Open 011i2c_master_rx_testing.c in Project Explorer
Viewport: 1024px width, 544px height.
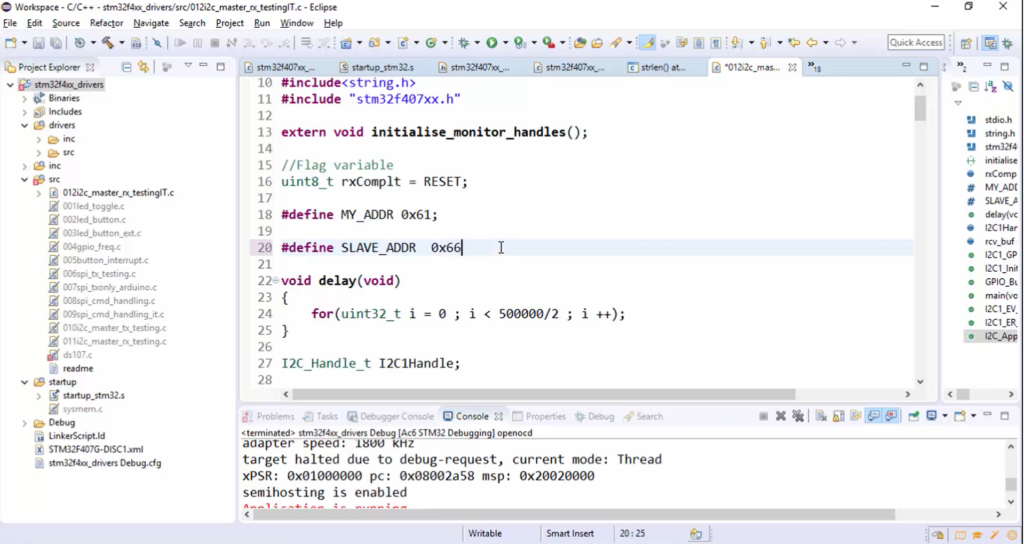114,341
